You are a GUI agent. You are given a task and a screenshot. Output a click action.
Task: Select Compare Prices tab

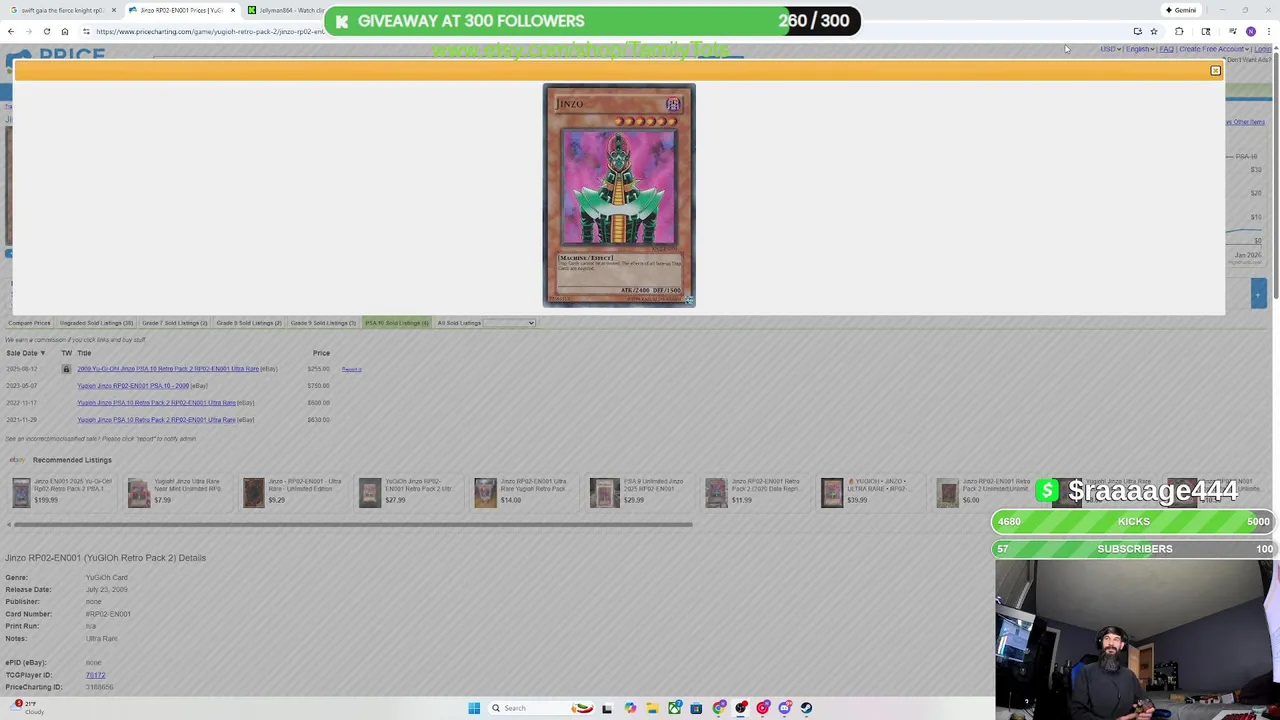[x=29, y=323]
